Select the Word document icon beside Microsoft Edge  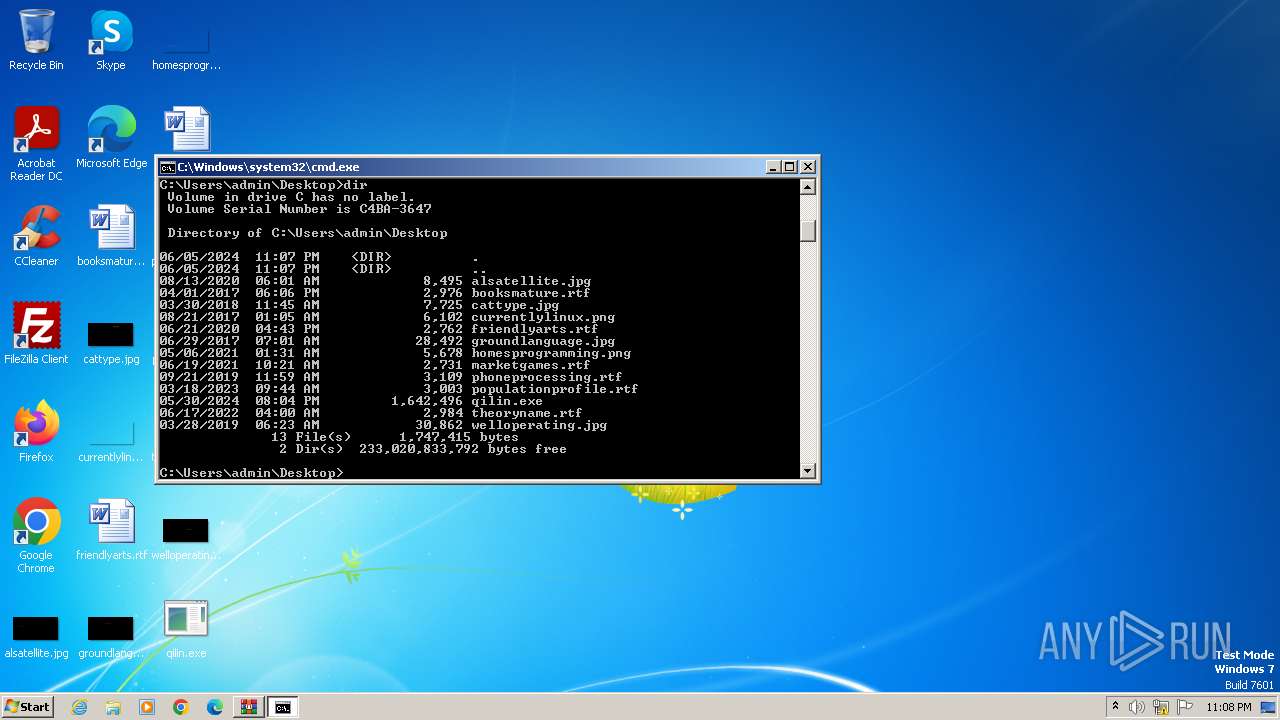click(x=186, y=130)
